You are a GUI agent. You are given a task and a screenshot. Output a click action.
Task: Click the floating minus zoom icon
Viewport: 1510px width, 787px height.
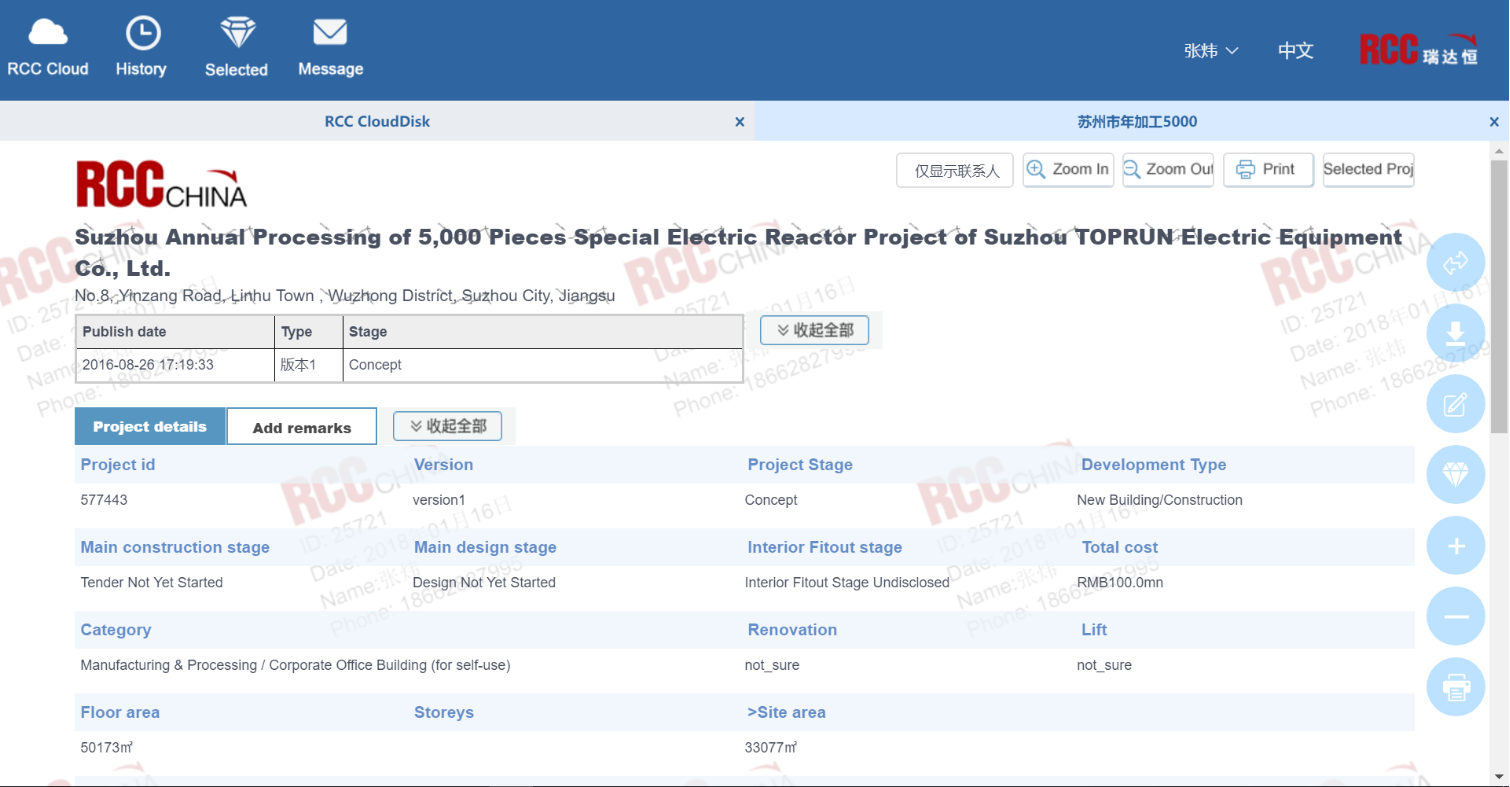(x=1456, y=616)
